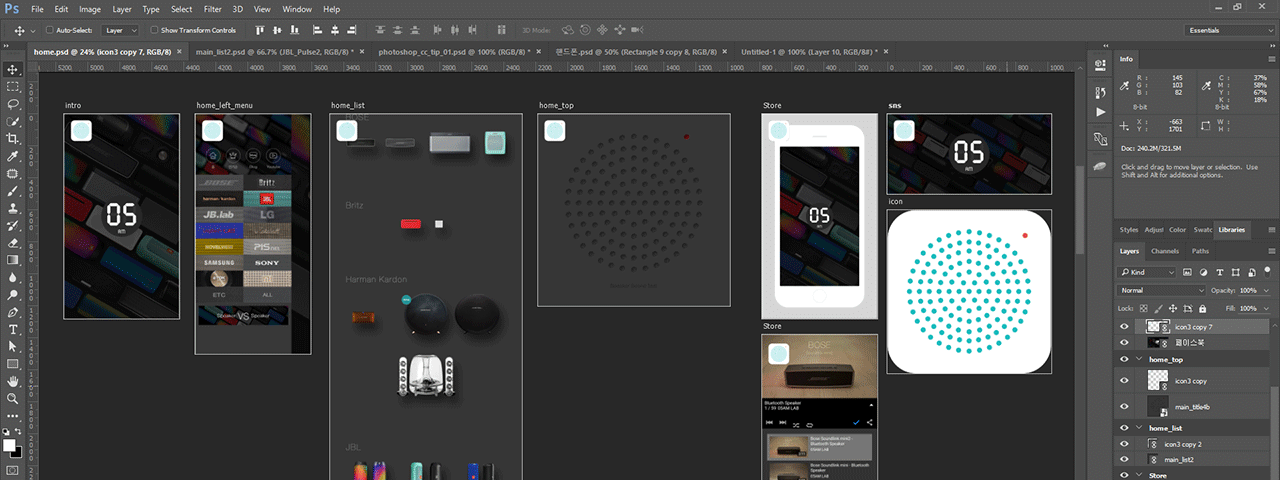Image resolution: width=1280 pixels, height=480 pixels.
Task: Click the type layer filter icon
Action: (1219, 272)
